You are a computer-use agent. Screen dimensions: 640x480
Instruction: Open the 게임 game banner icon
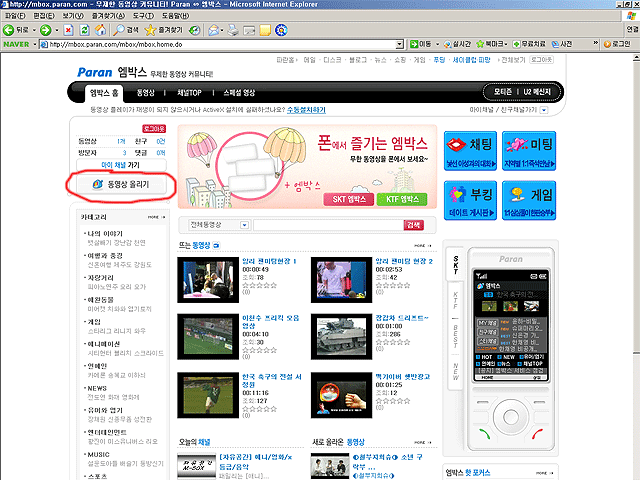click(529, 200)
